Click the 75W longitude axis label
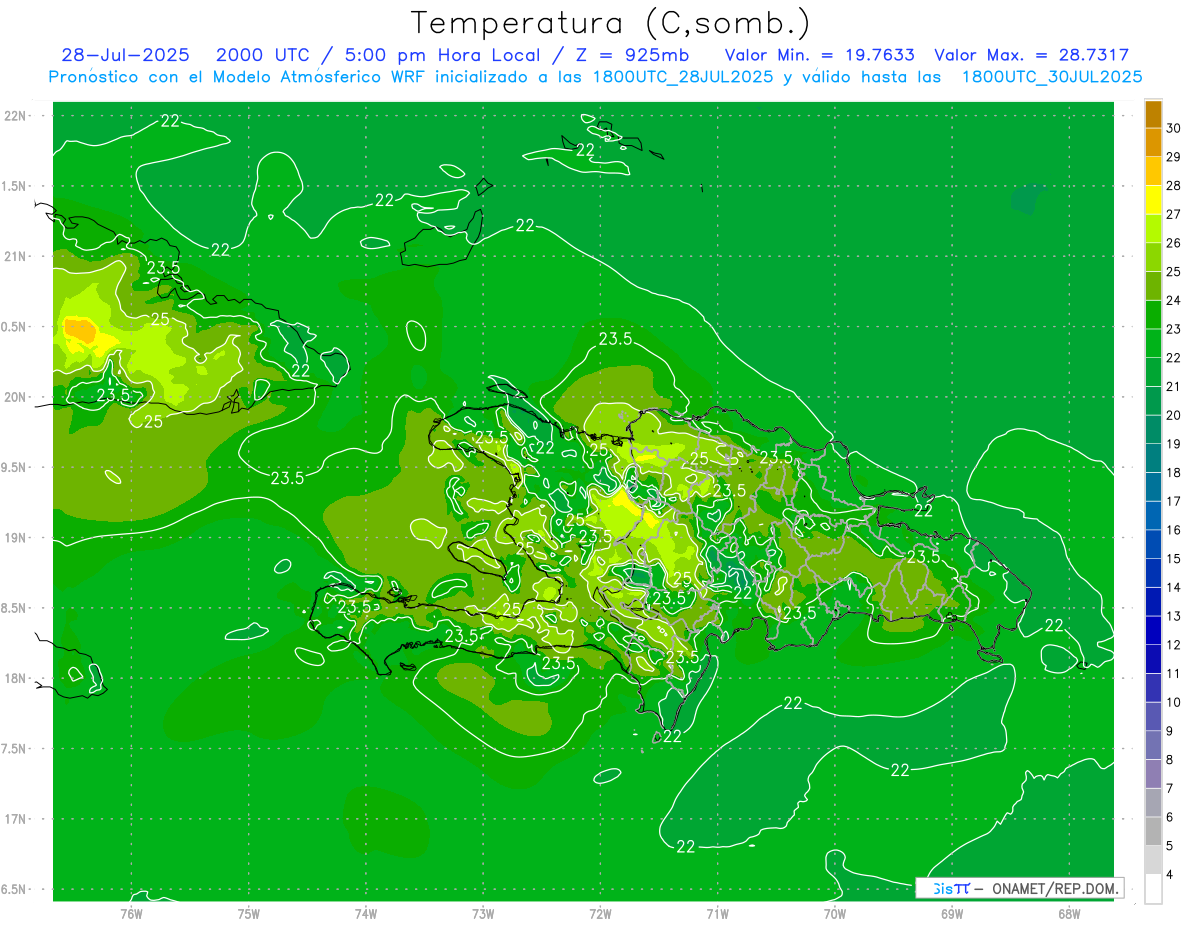Viewport: 1200px width, 927px height. pos(249,913)
